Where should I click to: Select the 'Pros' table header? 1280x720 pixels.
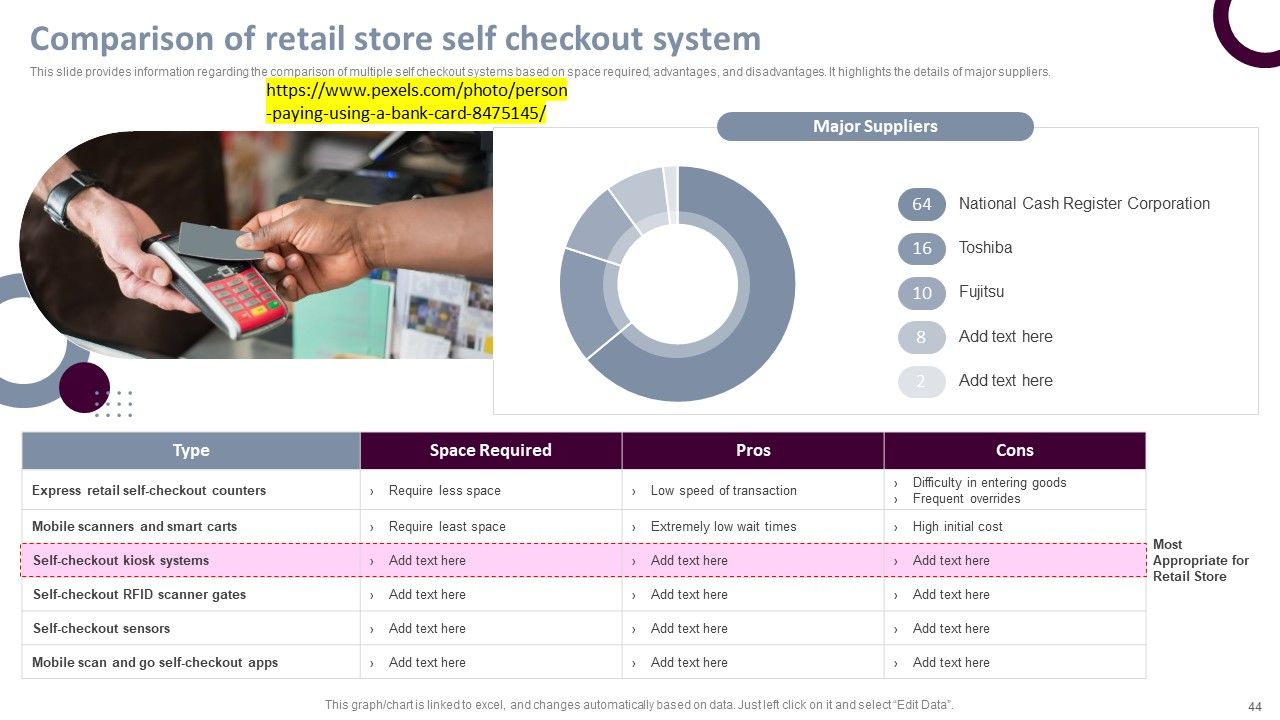[x=753, y=450]
